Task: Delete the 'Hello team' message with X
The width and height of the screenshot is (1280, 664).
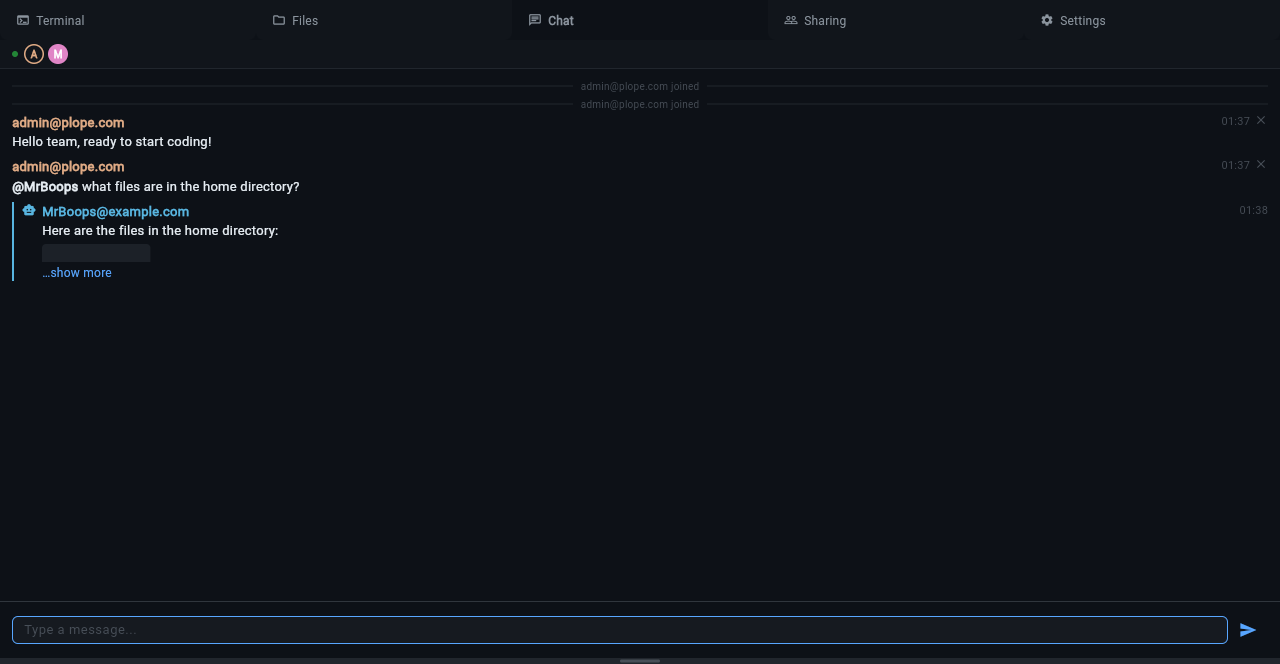Action: (1261, 120)
